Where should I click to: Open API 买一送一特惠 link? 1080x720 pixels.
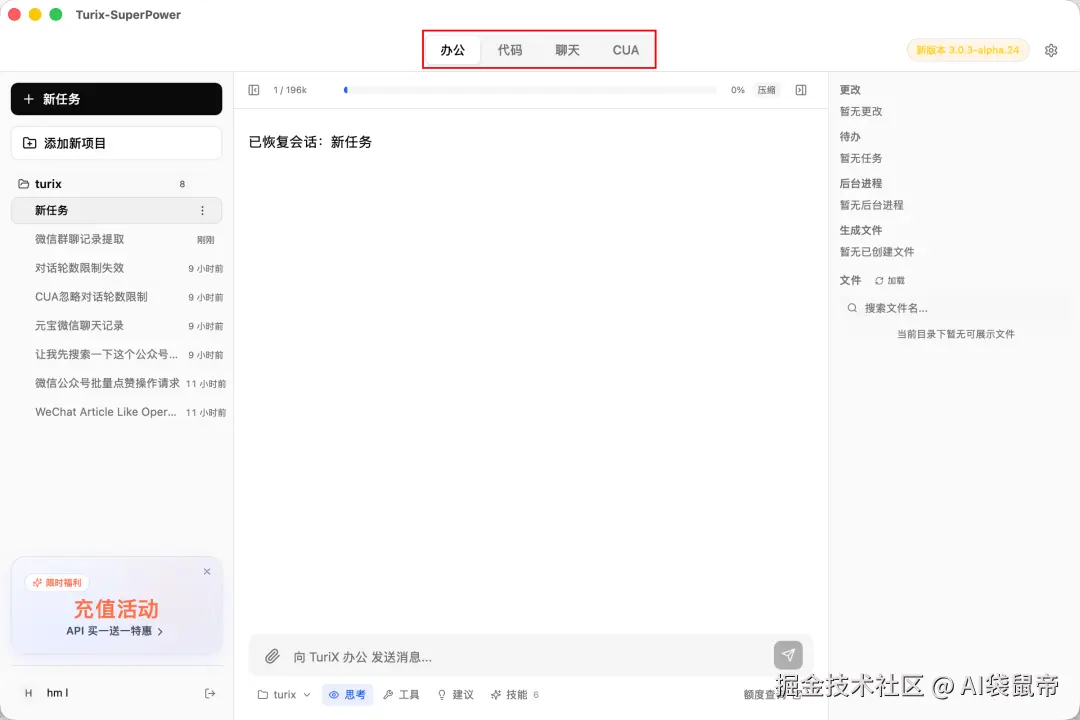click(114, 631)
